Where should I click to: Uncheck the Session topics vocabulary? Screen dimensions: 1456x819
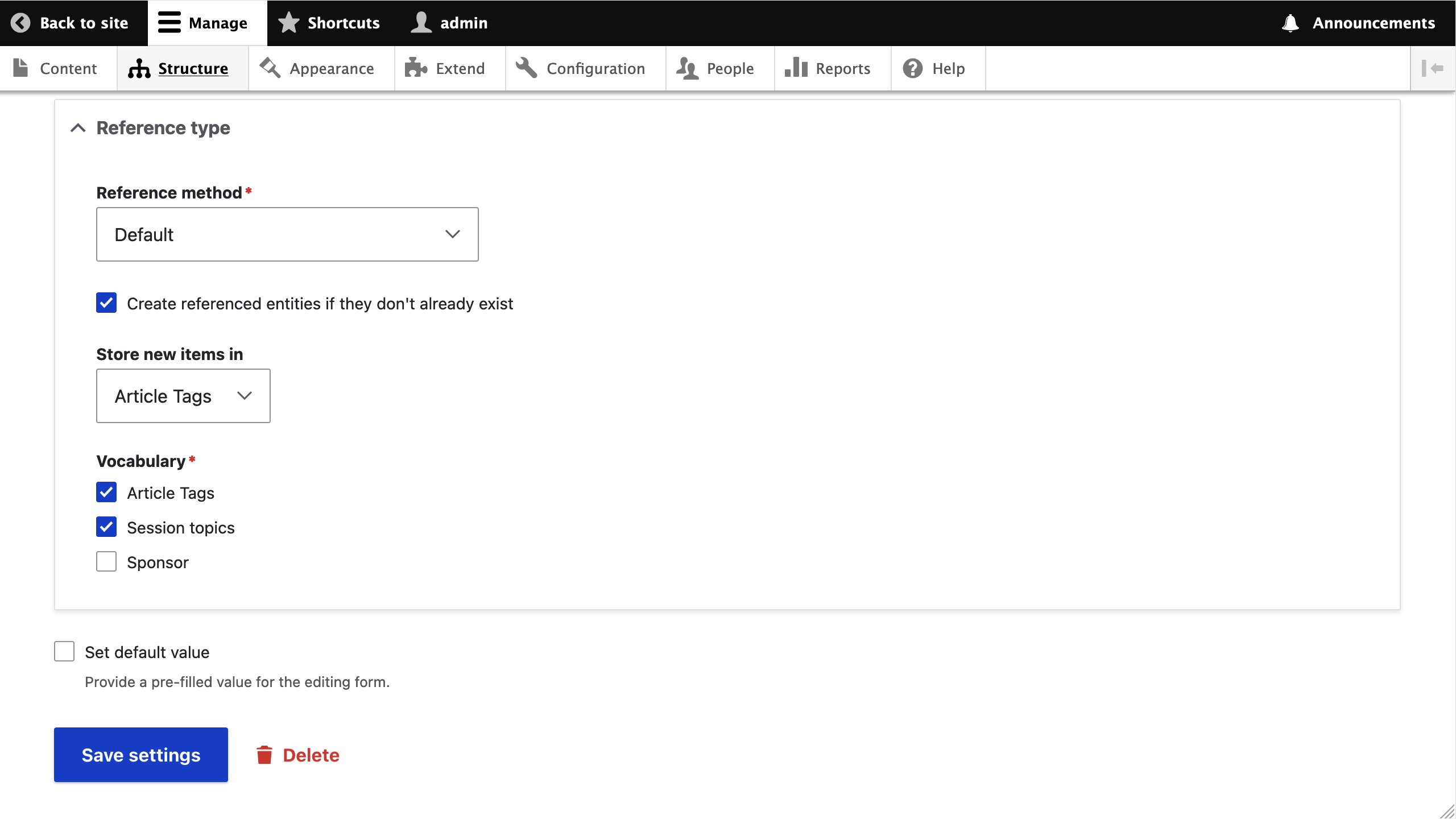click(x=106, y=527)
